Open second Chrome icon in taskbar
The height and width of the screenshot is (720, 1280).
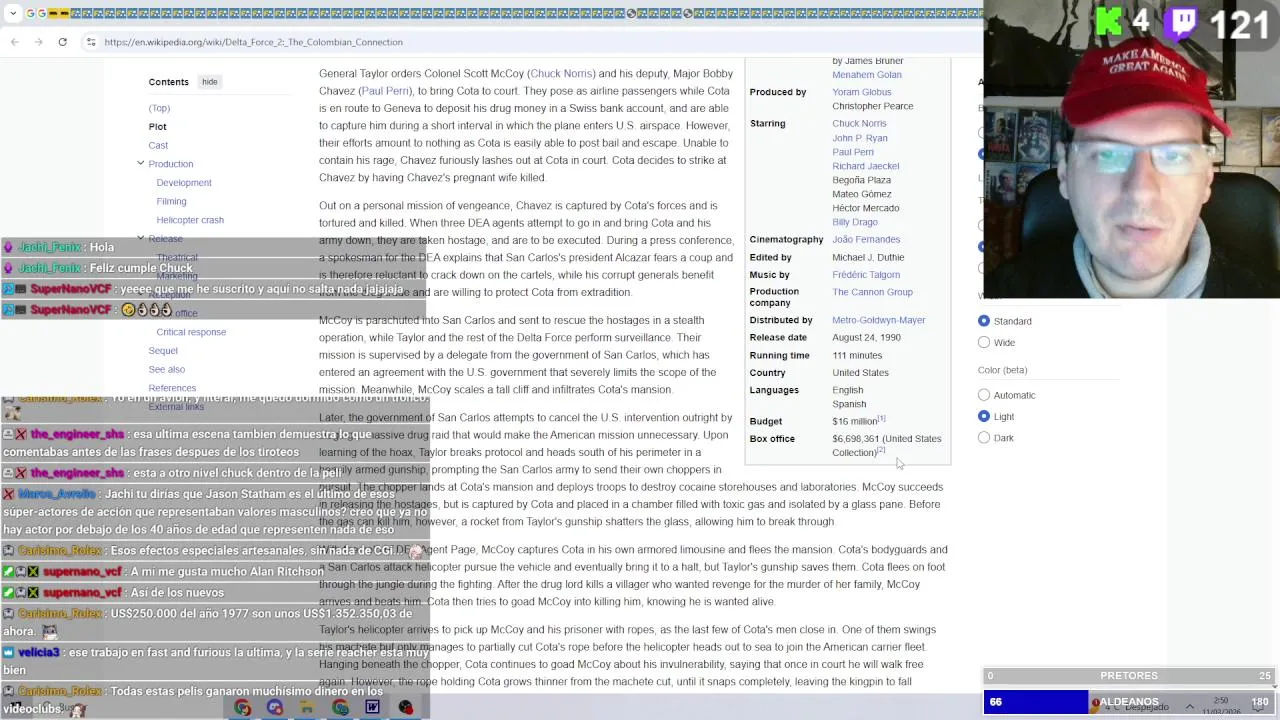(340, 708)
